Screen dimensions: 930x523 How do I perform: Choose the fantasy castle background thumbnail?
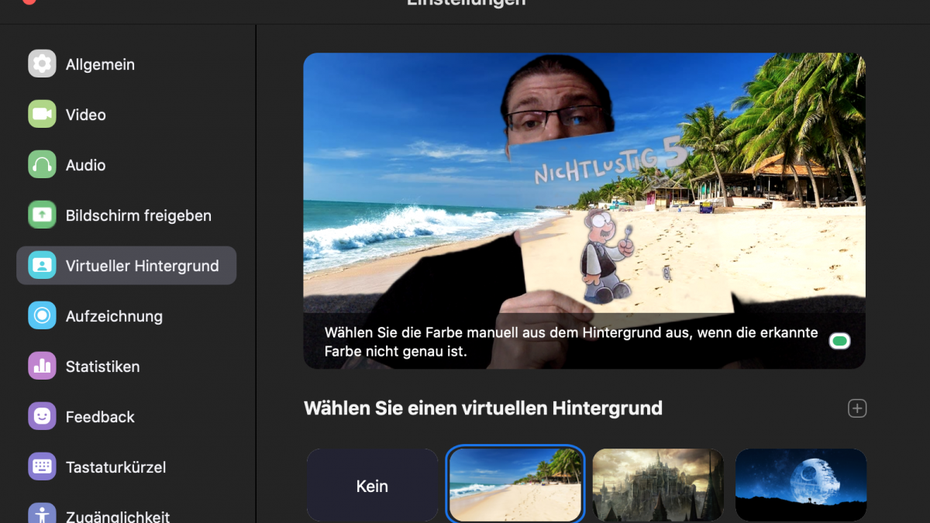coord(658,485)
